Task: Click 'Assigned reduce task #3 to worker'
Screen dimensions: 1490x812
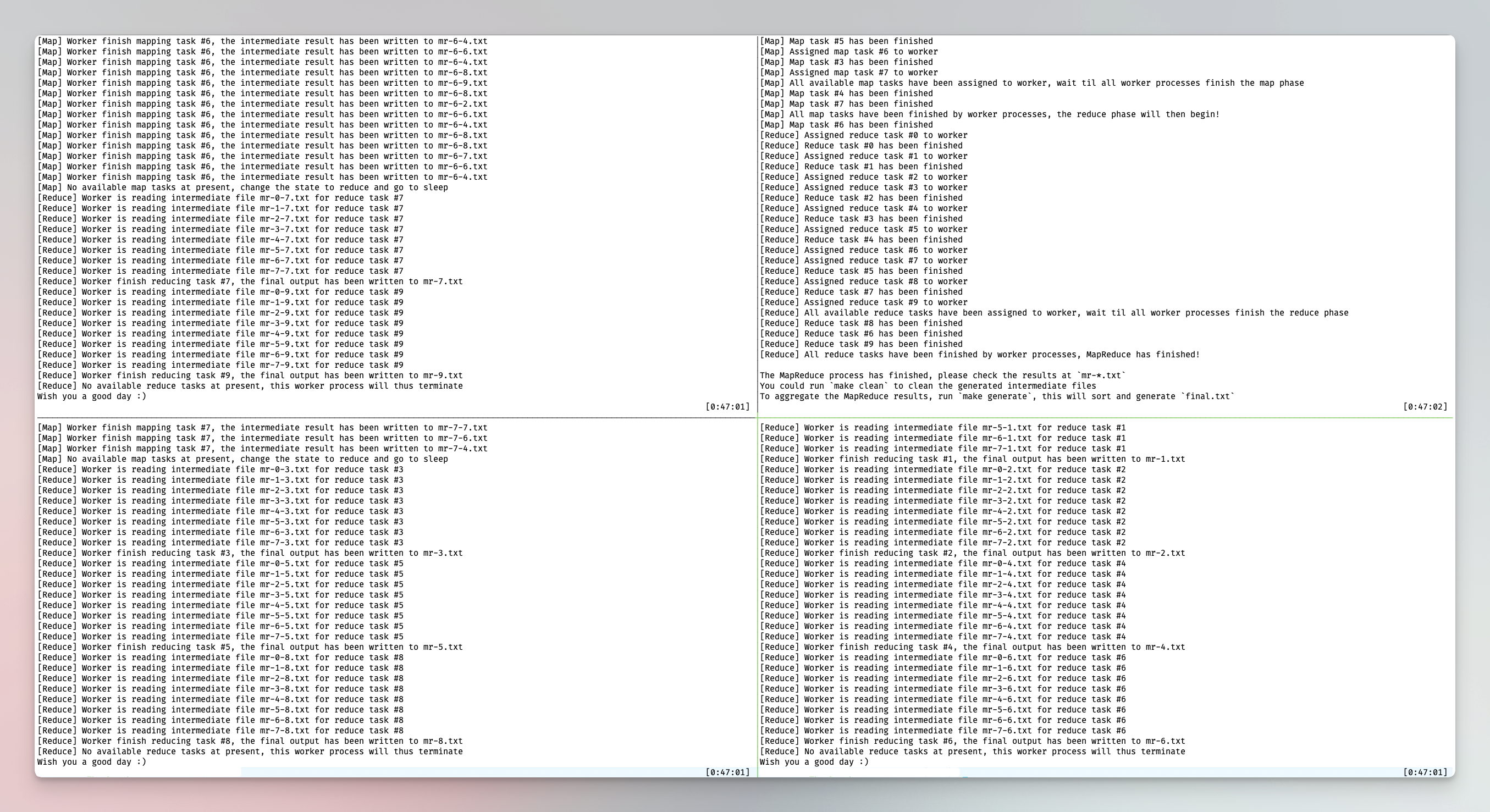Action: (864, 187)
